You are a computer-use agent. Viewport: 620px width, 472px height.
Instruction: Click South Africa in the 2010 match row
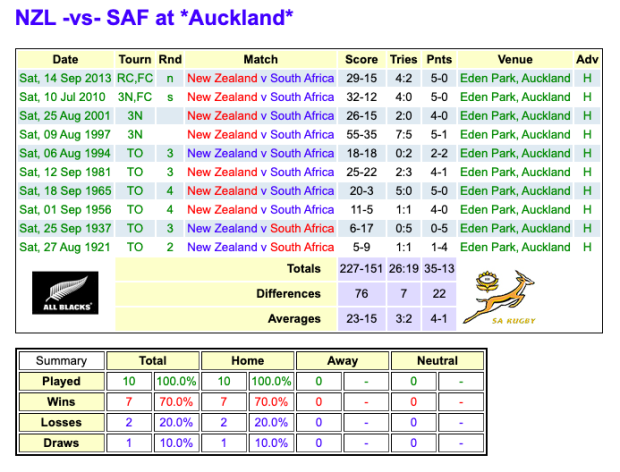pos(302,97)
